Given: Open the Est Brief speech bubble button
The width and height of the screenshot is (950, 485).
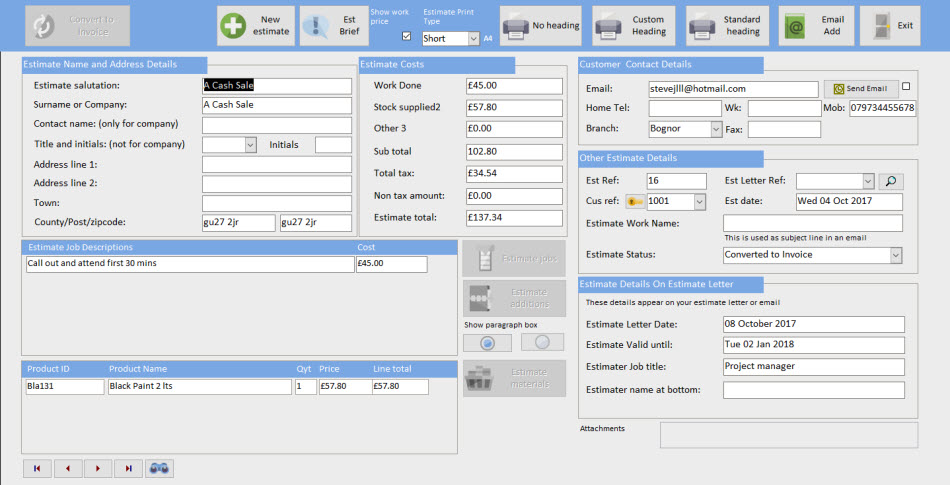Looking at the screenshot, I should tap(333, 26).
